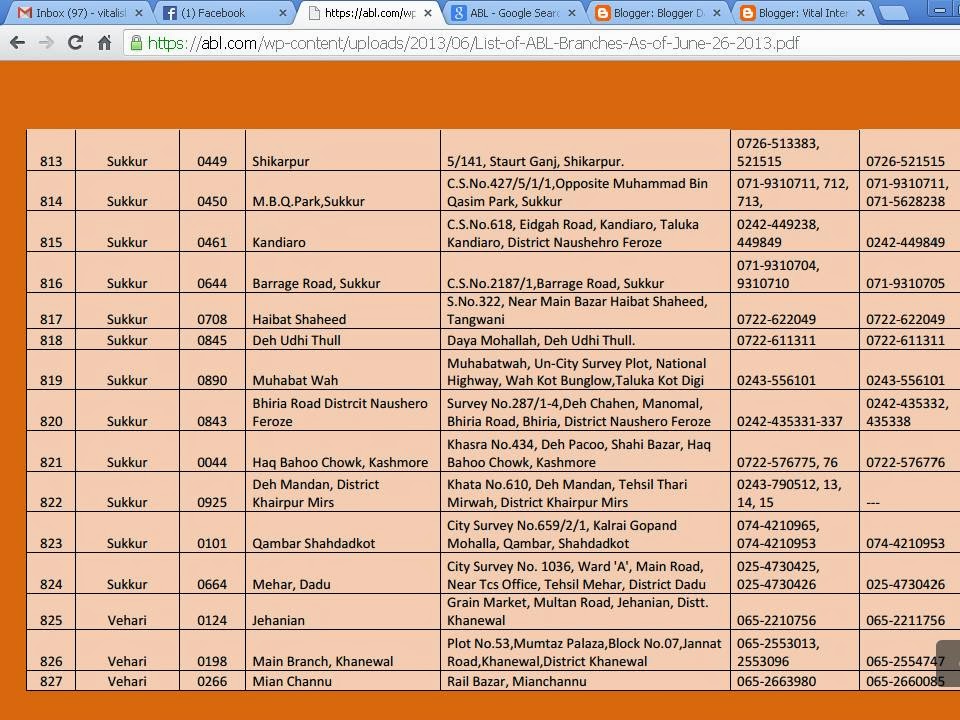This screenshot has height=720, width=960.
Task: Click Jehanian branch name
Action: [279, 621]
